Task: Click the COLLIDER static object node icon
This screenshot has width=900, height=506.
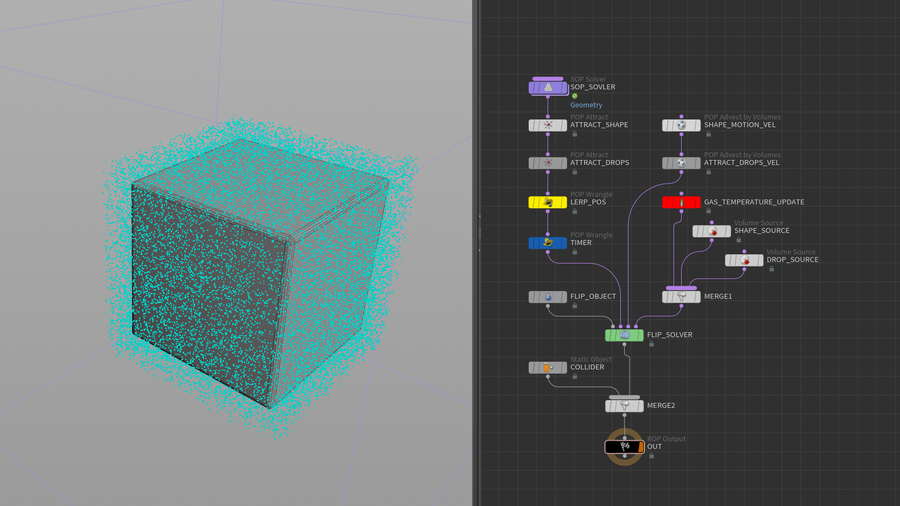Action: pyautogui.click(x=548, y=368)
